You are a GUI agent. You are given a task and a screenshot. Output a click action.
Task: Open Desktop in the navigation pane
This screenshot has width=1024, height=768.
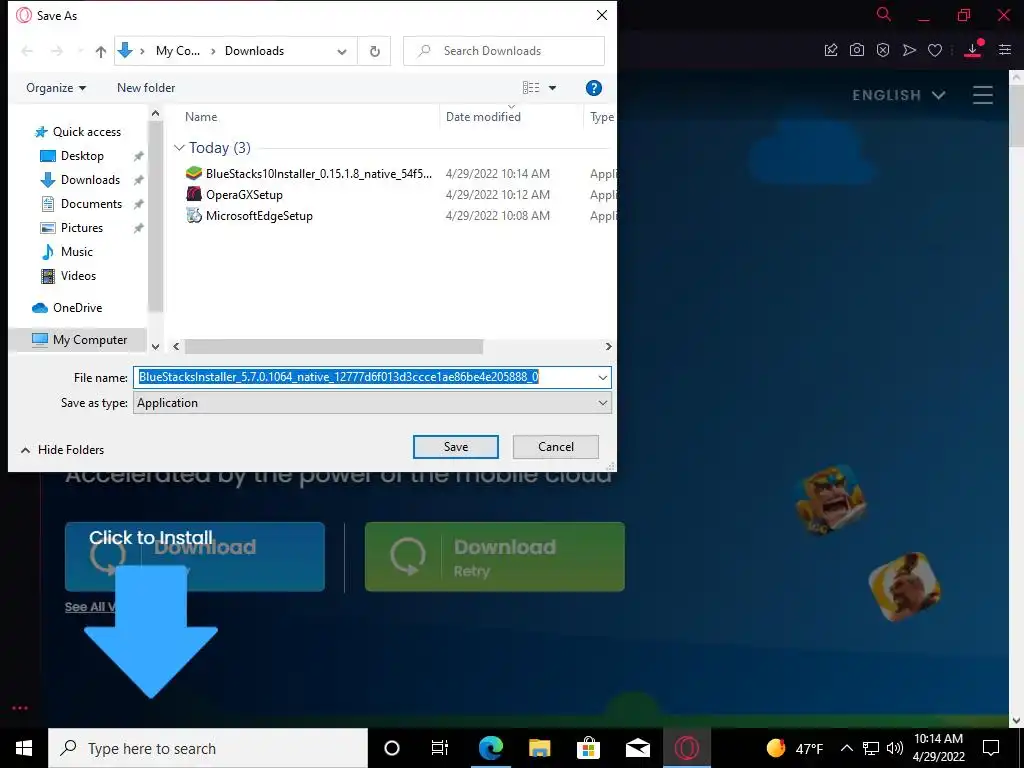82,156
